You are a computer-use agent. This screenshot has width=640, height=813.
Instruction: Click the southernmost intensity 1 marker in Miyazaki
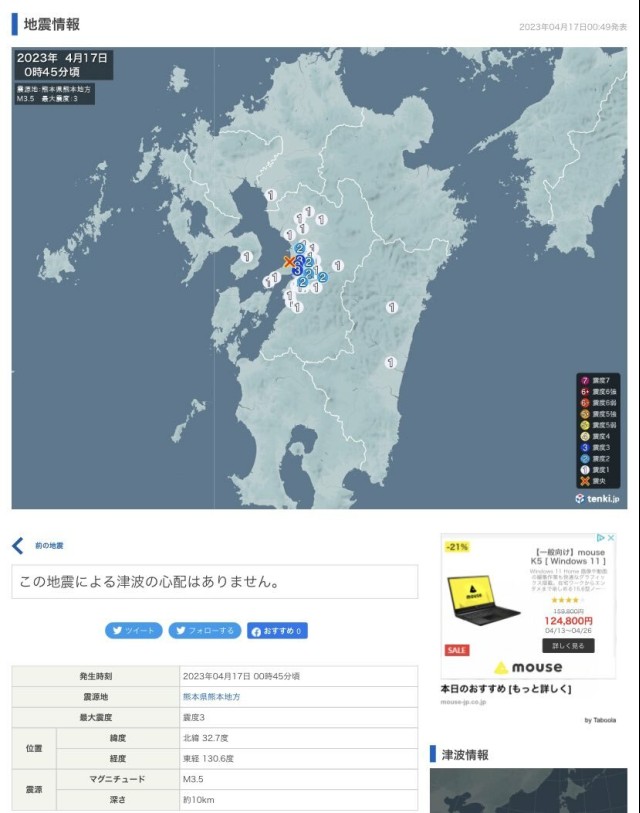(390, 363)
